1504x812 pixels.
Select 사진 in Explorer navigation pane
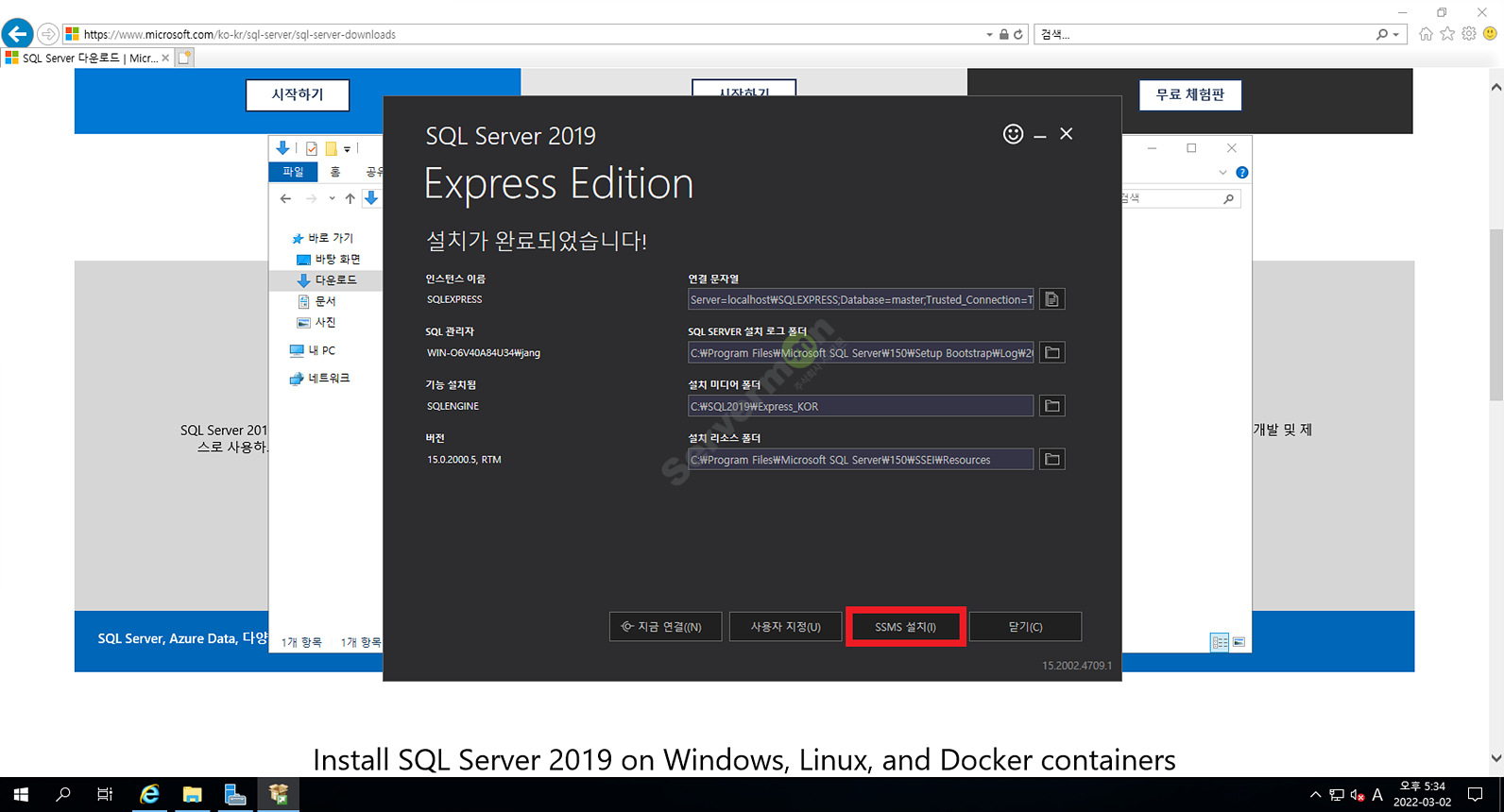pyautogui.click(x=317, y=322)
